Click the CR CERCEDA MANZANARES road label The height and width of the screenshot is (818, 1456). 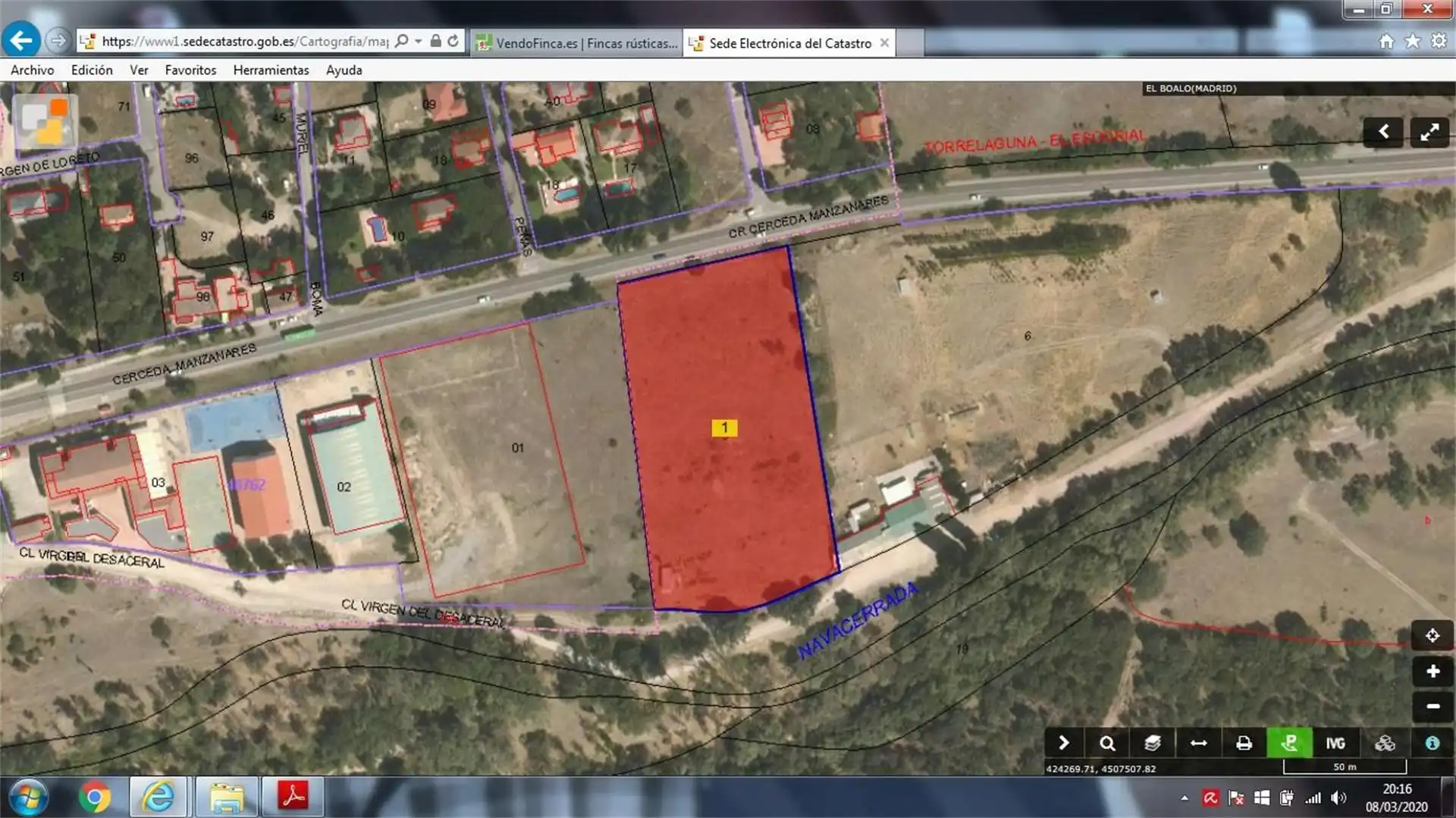pyautogui.click(x=808, y=216)
